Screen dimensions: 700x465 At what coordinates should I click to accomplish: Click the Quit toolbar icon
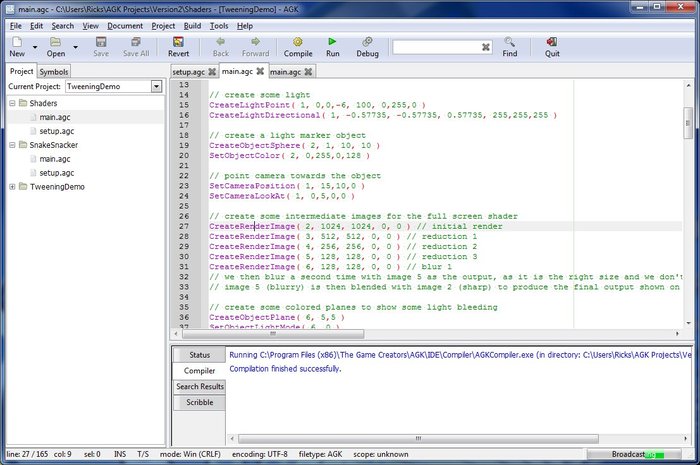(552, 42)
